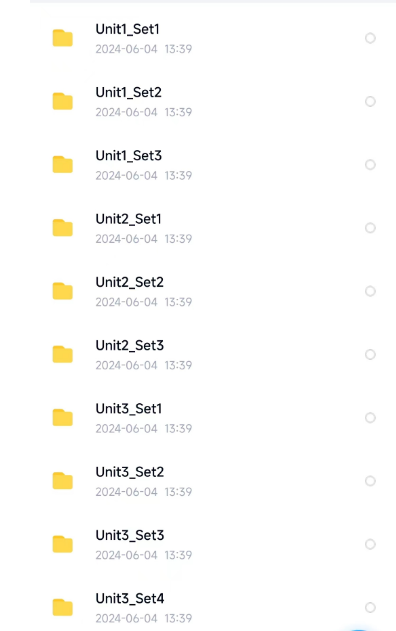Click the Unit3_Set4 folder name

tap(130, 598)
